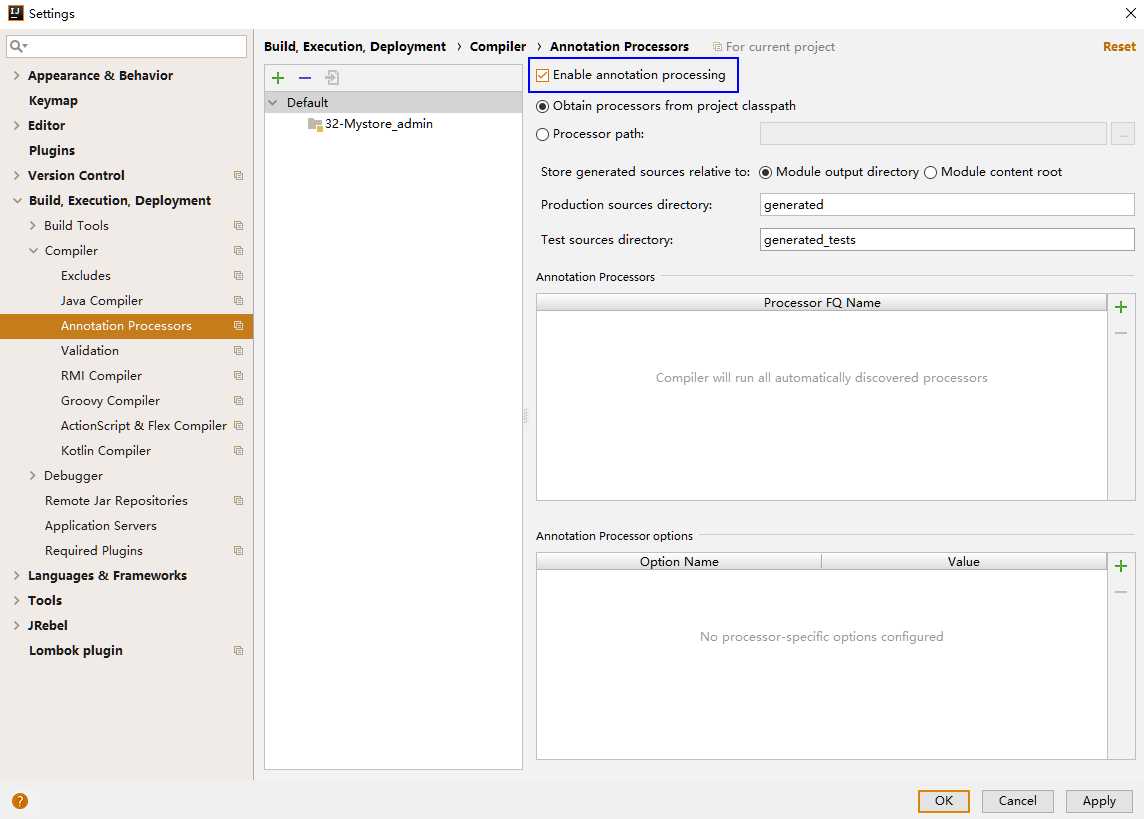This screenshot has width=1144, height=819.
Task: Choose Module content root radio button
Action: [x=930, y=173]
